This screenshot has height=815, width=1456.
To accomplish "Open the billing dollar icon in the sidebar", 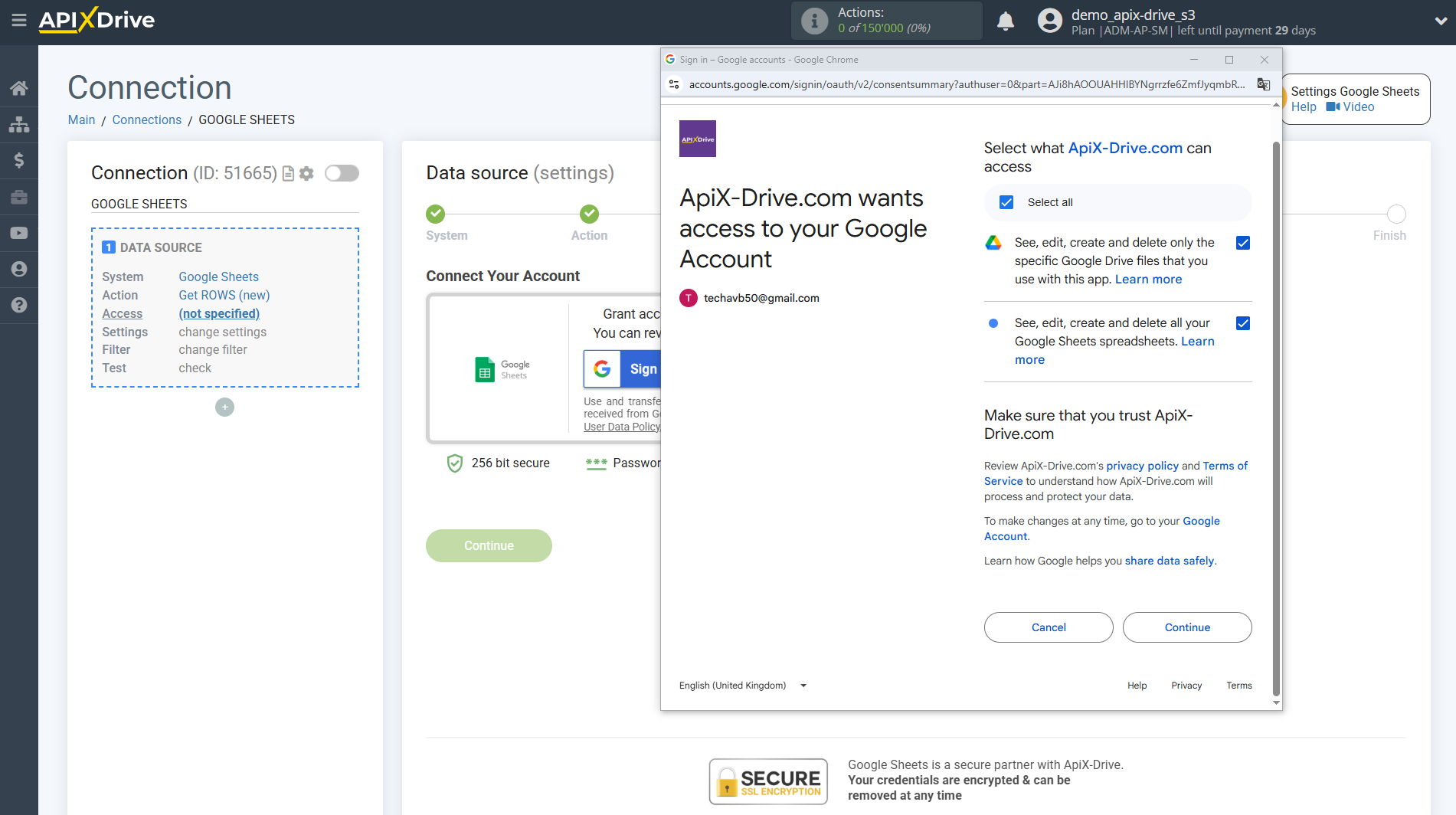I will pos(19,160).
